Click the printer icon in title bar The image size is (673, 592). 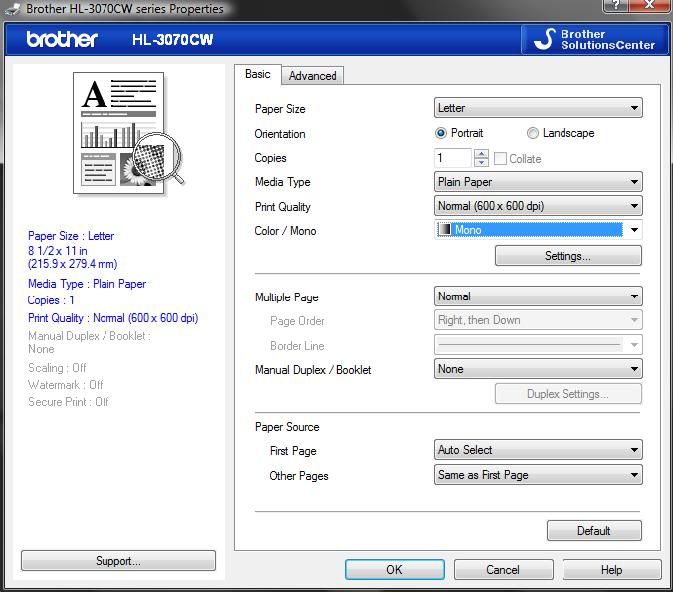pyautogui.click(x=10, y=9)
